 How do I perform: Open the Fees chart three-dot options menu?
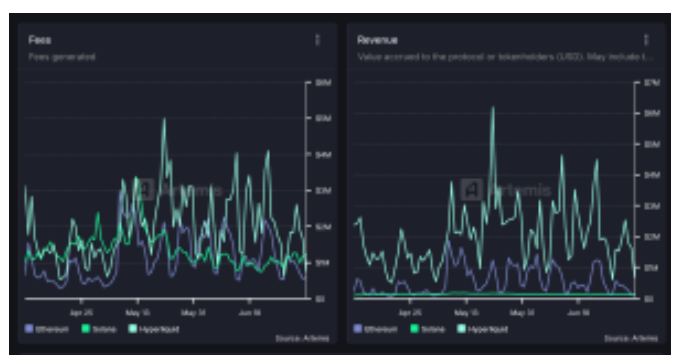[318, 40]
